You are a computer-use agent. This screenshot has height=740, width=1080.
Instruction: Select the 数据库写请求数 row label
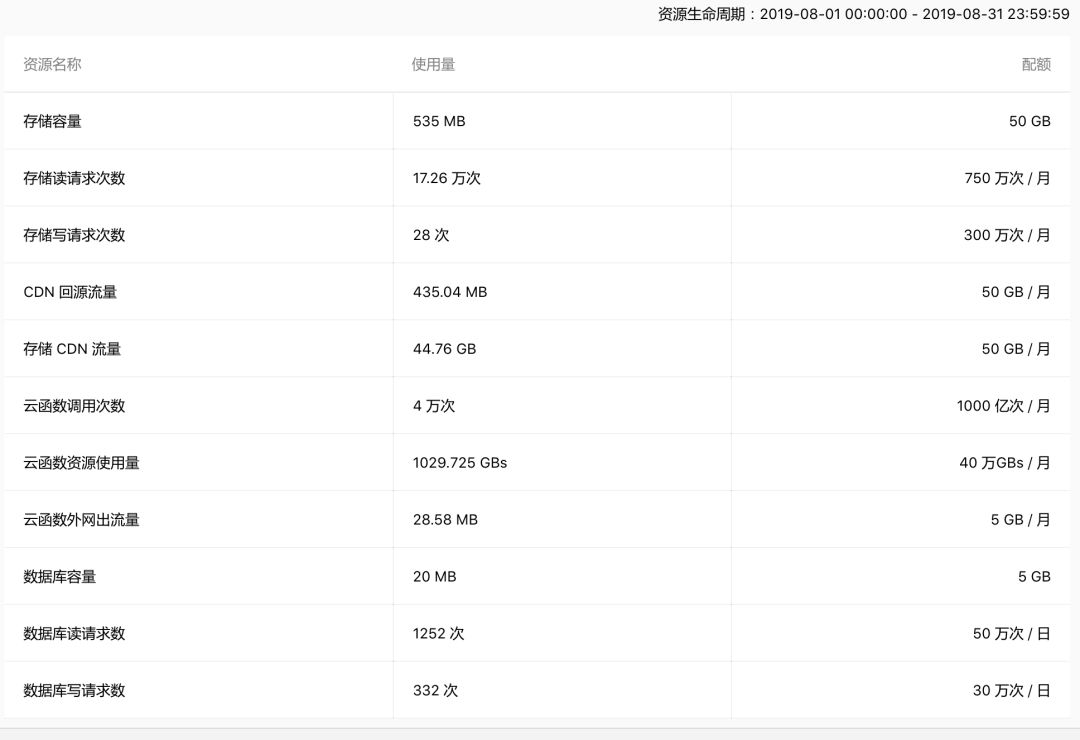[x=74, y=691]
